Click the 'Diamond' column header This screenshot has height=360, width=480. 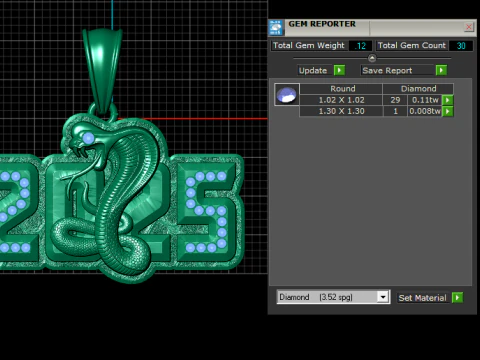point(418,89)
